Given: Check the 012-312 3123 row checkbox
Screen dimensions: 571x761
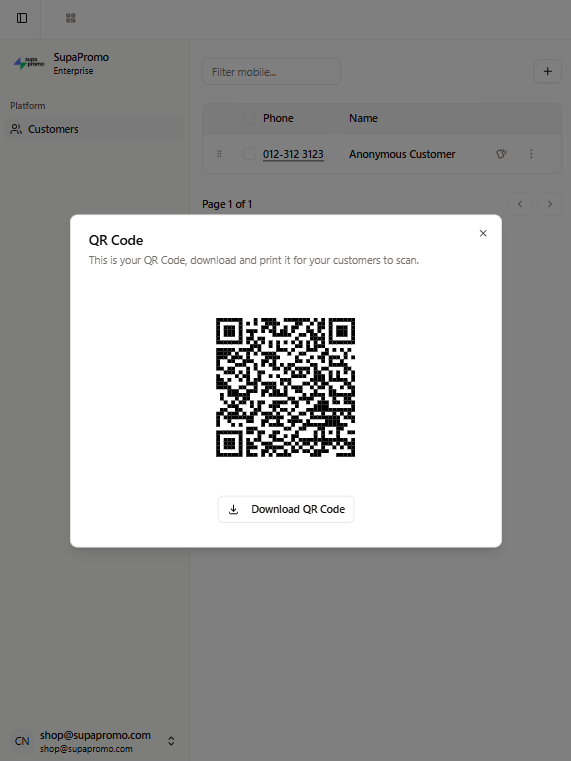Looking at the screenshot, I should [x=249, y=154].
